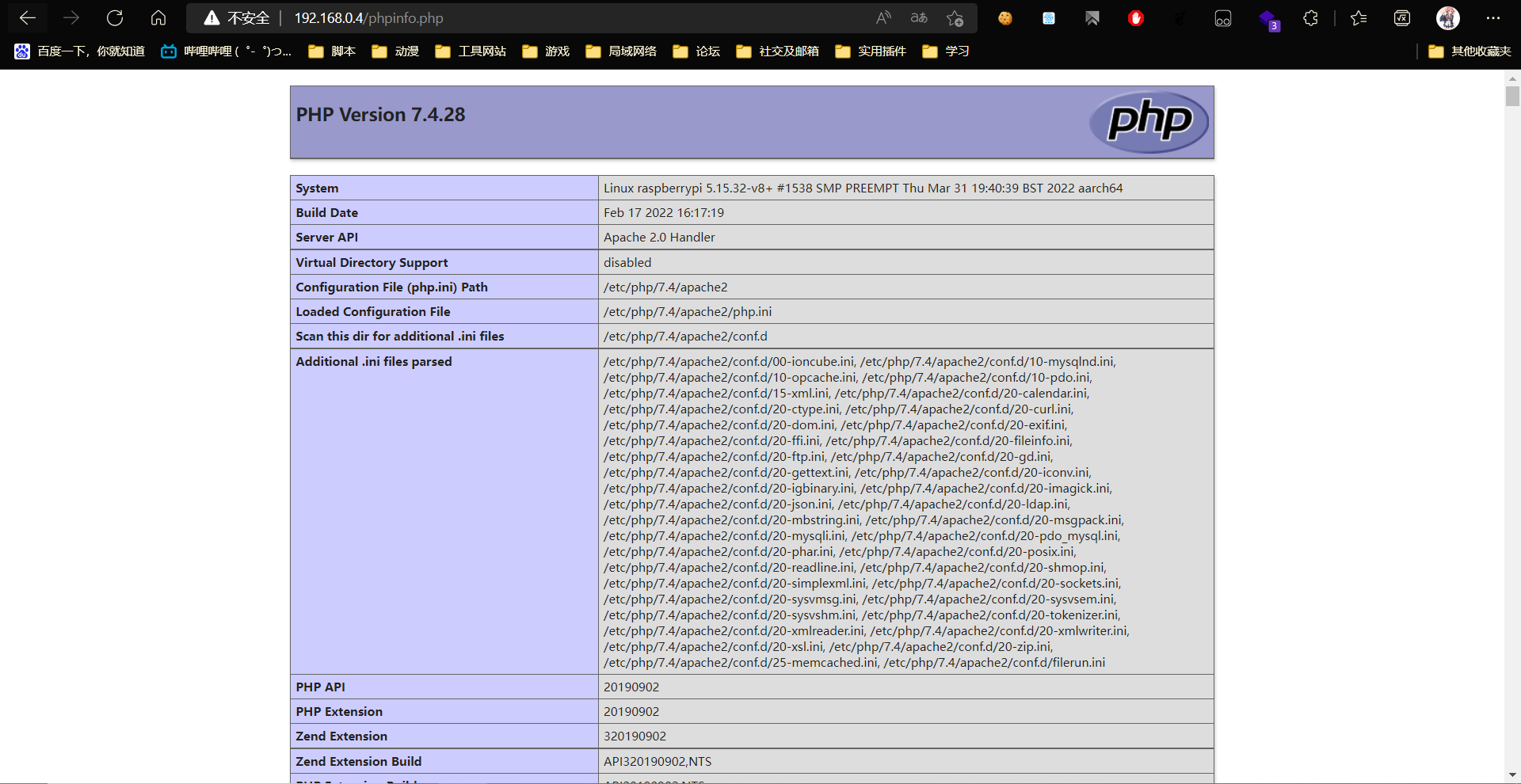The width and height of the screenshot is (1521, 784).
Task: Add this page to favorites with star icon
Action: [x=955, y=18]
